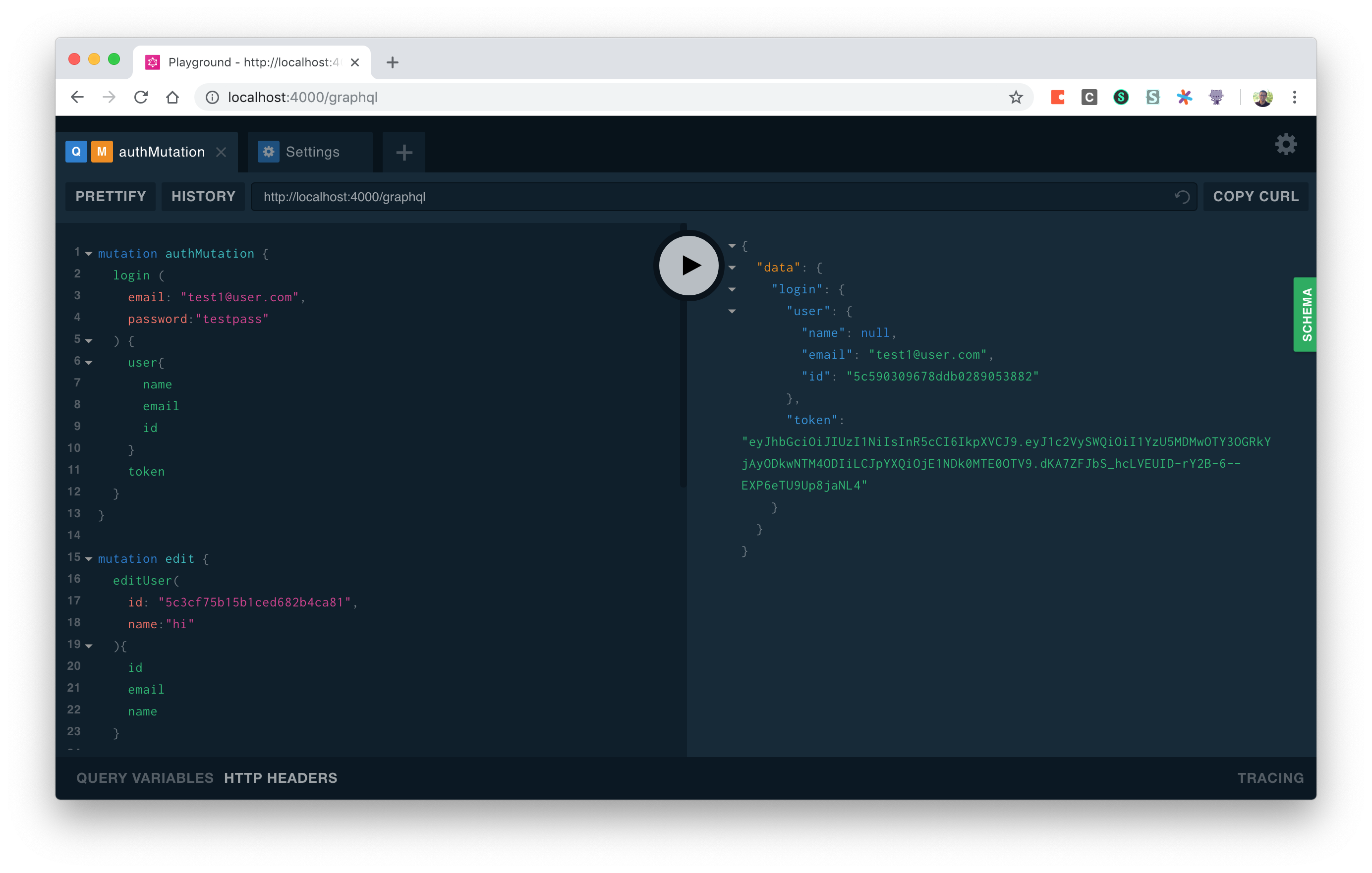Click COPY CURL button
Image resolution: width=1372 pixels, height=873 pixels.
click(x=1256, y=197)
